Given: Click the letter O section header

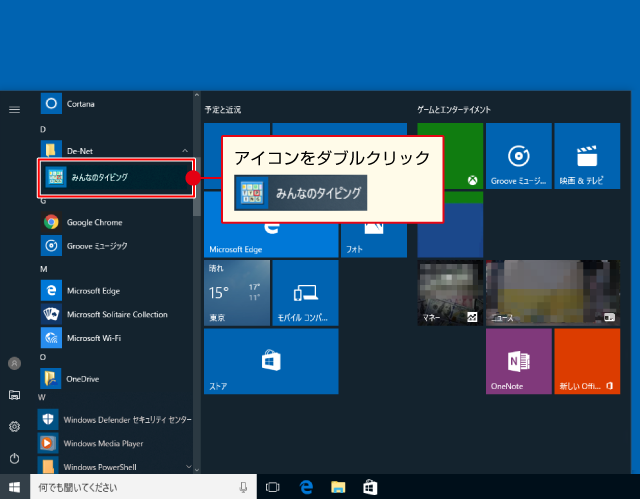Looking at the screenshot, I should [43, 357].
